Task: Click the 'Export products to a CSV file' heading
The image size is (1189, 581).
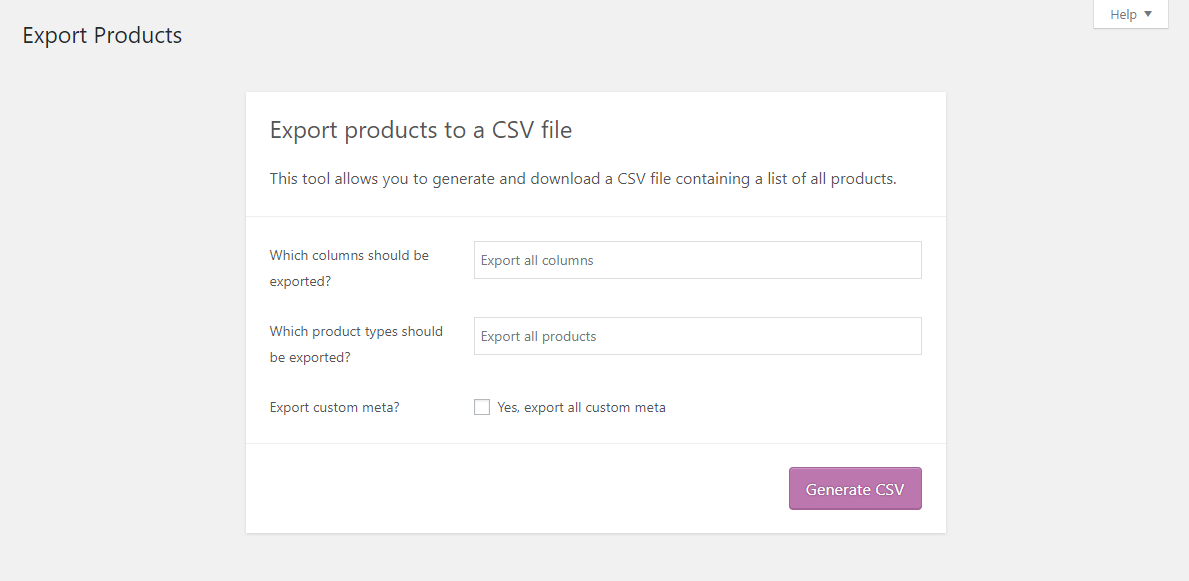Action: pos(421,130)
